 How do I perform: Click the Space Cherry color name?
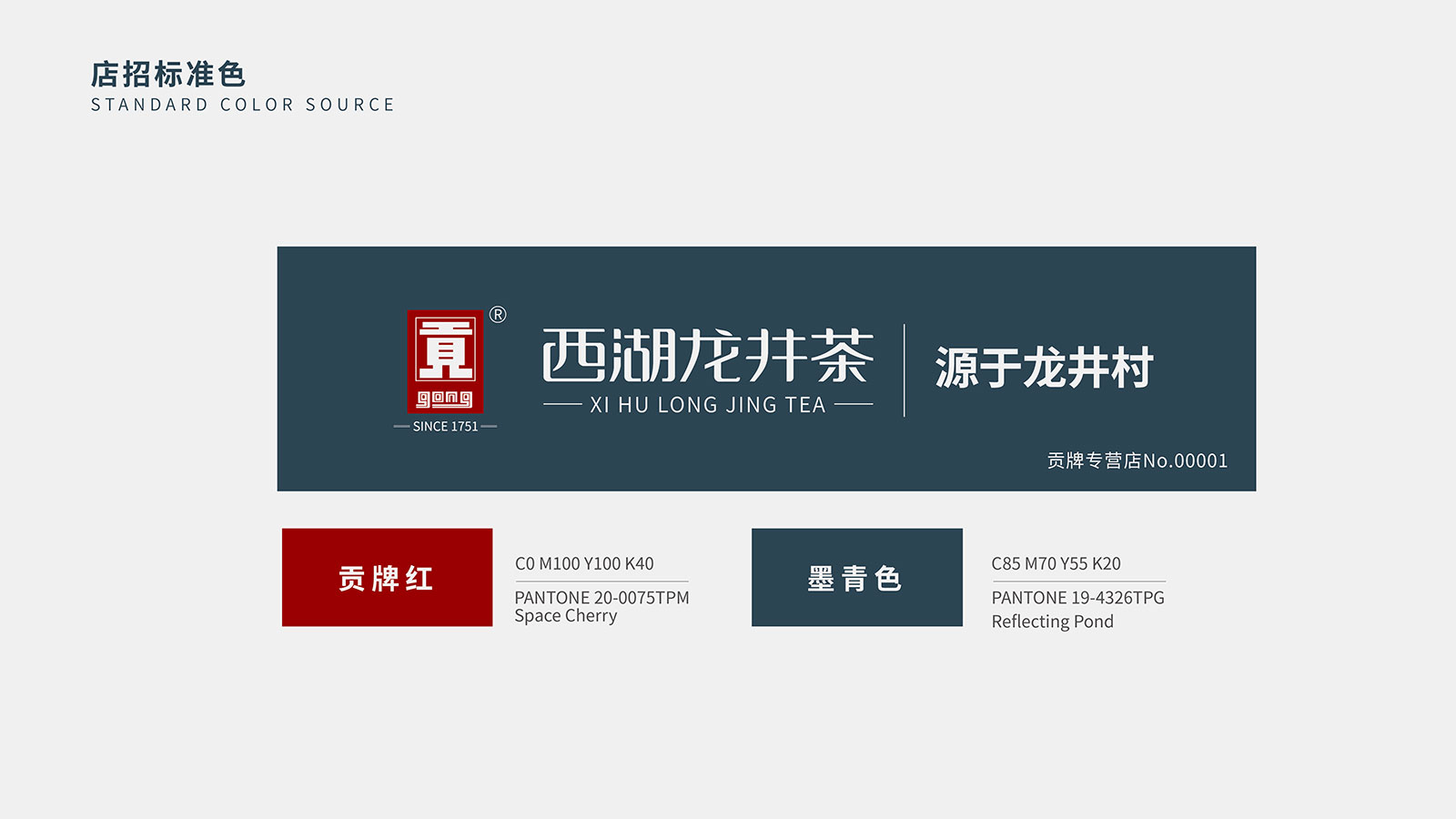(x=565, y=616)
